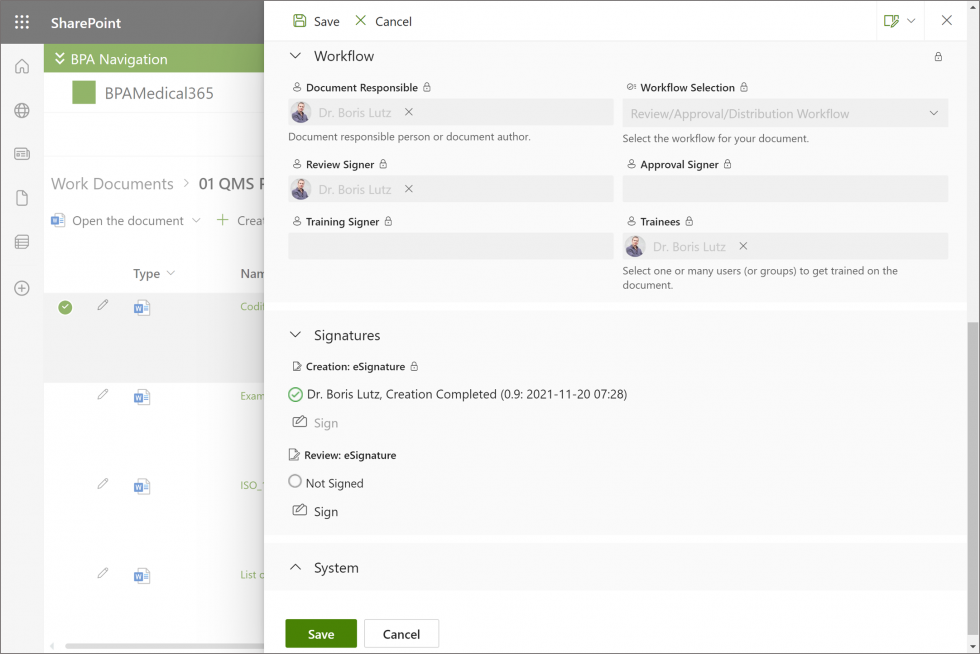The height and width of the screenshot is (654, 980).
Task: Click the news sidebar icon
Action: tap(21, 154)
